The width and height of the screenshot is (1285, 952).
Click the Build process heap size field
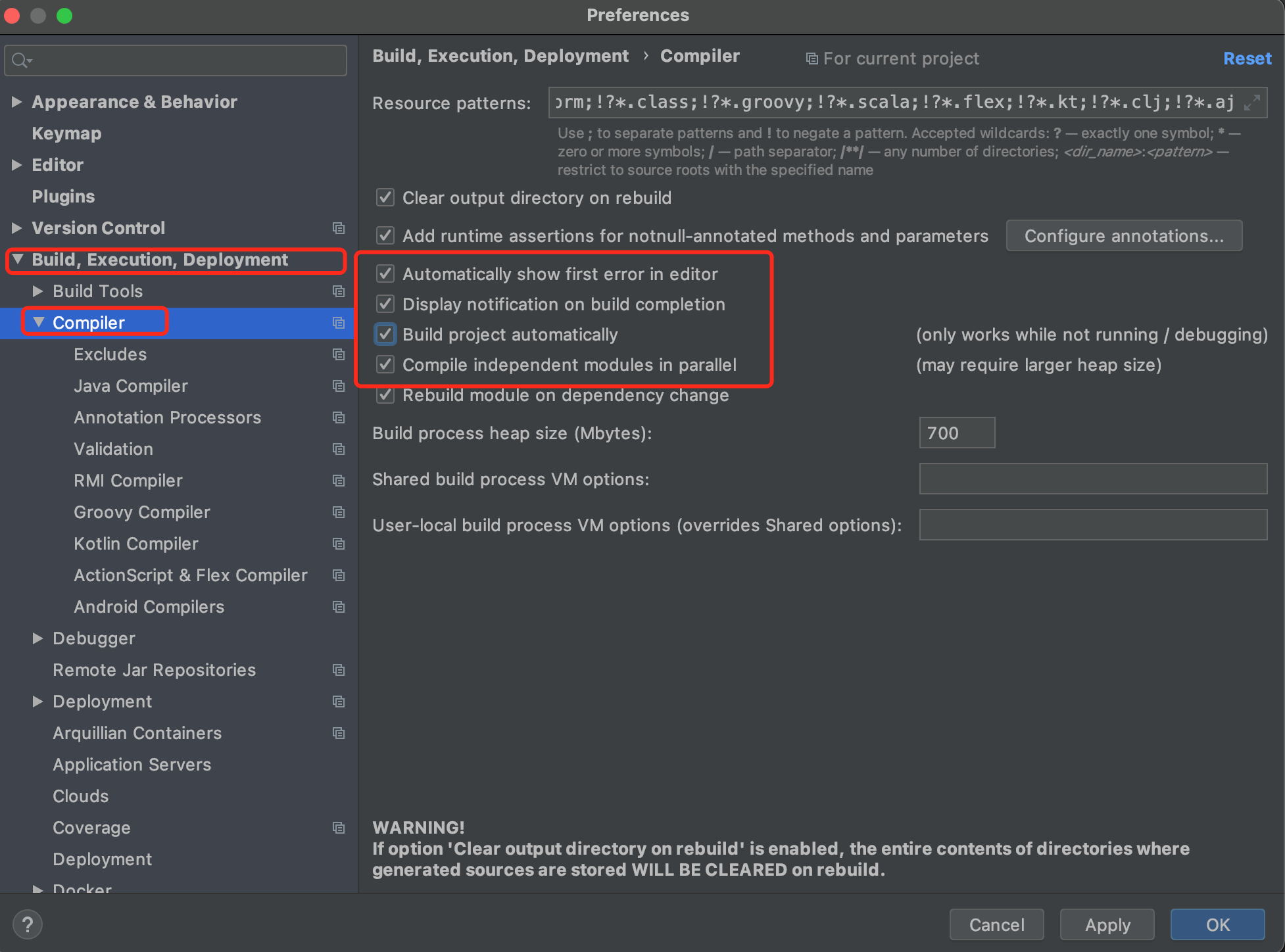956,433
